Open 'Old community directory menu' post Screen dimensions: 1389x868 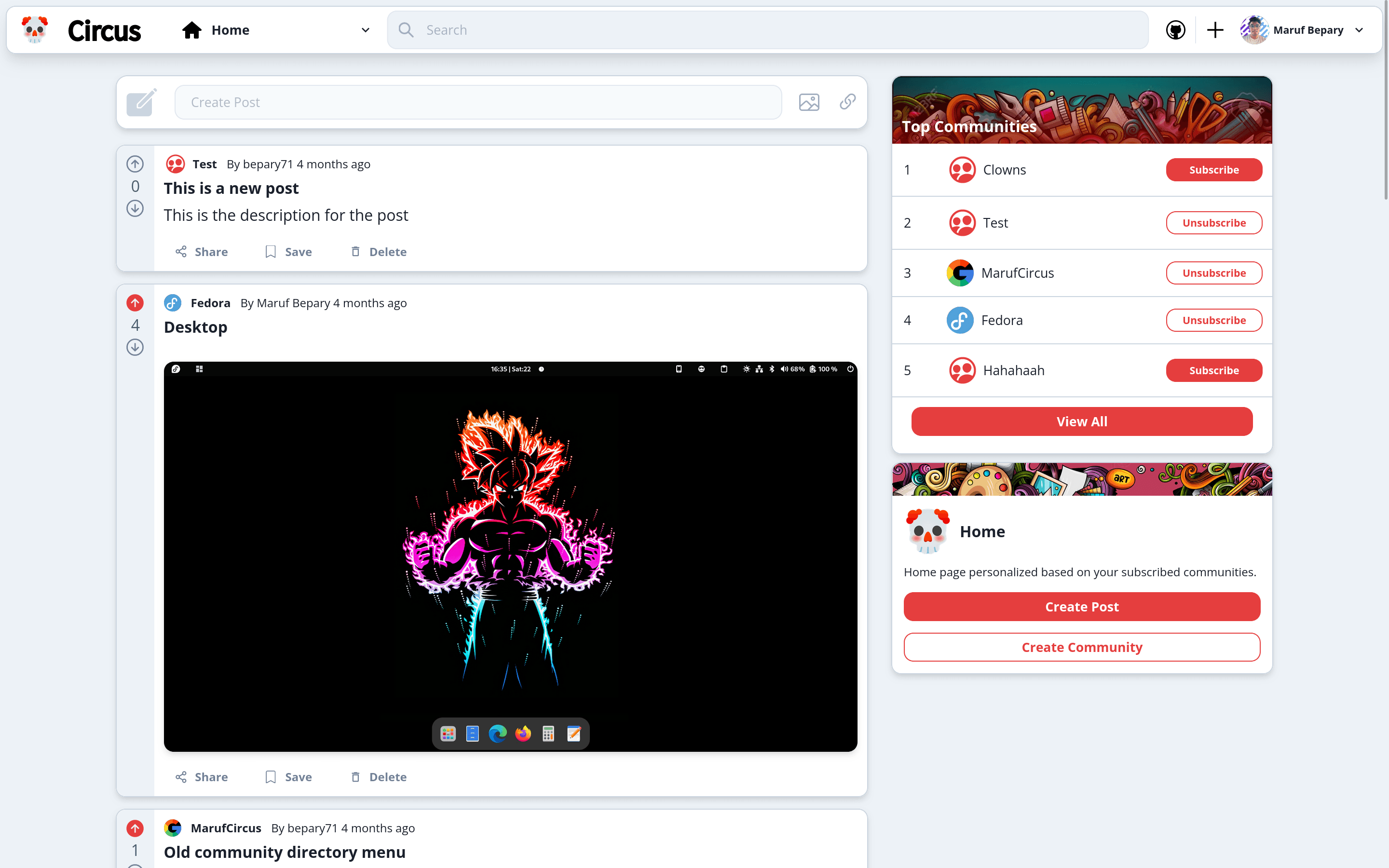[x=285, y=853]
